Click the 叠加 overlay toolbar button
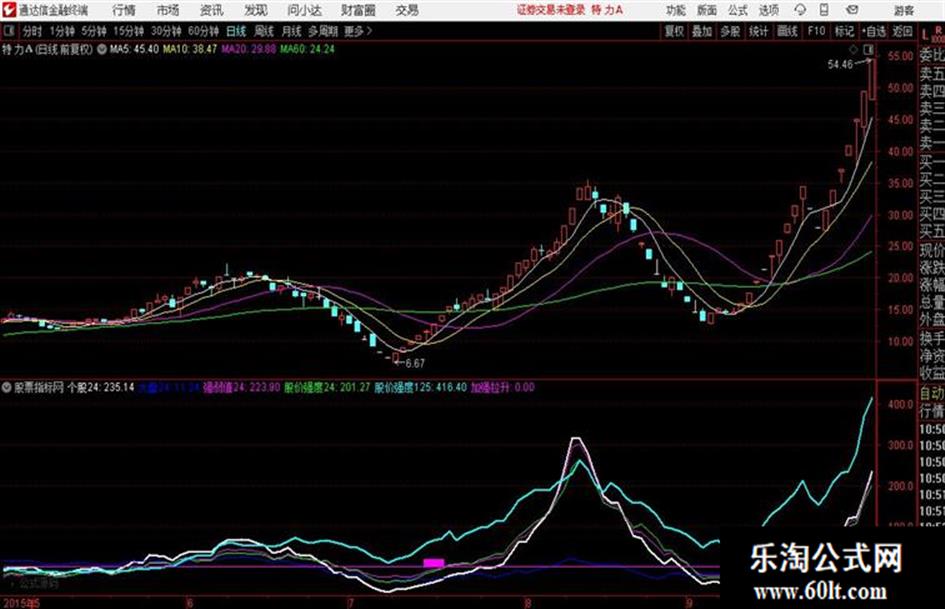The width and height of the screenshot is (945, 609). pyautogui.click(x=702, y=31)
